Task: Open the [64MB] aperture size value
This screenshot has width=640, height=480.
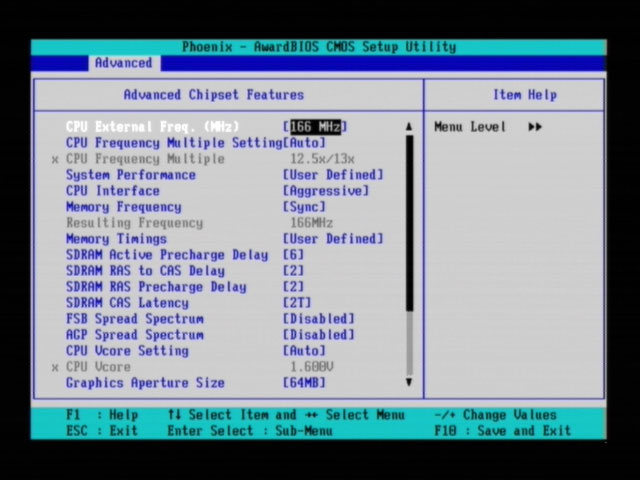Action: 304,383
